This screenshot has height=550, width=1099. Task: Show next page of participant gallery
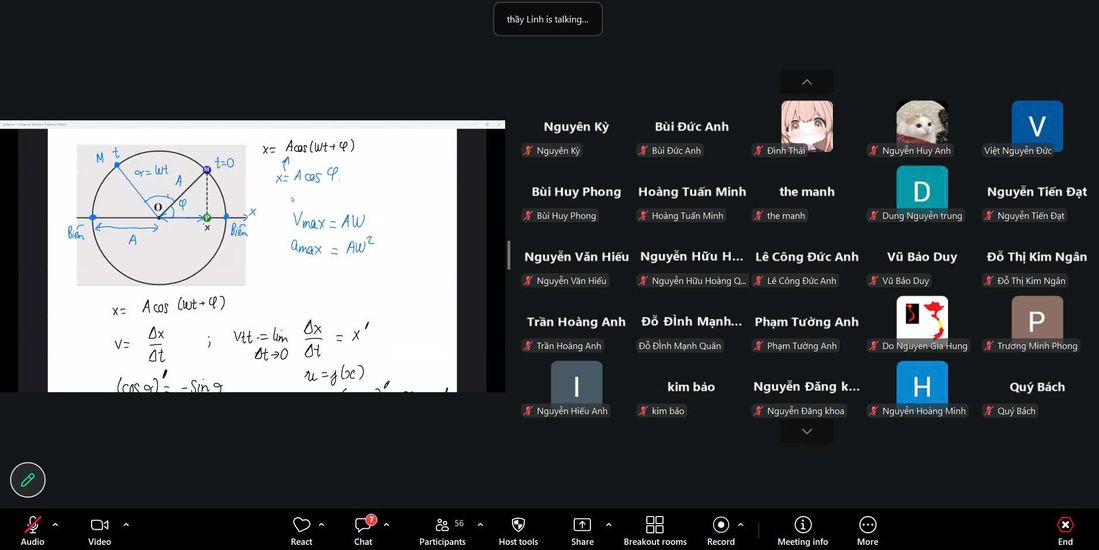807,432
